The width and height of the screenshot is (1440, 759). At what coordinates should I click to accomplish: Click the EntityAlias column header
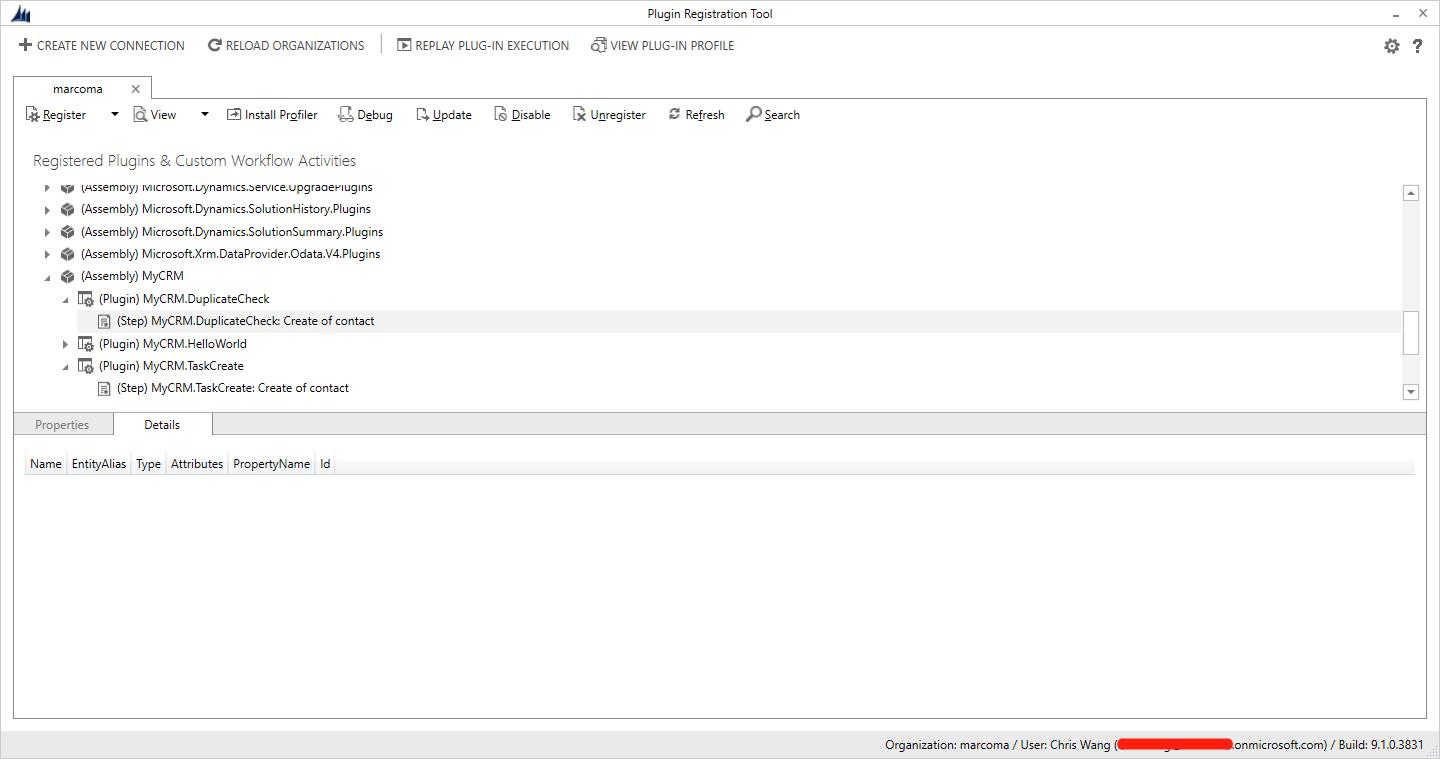click(99, 464)
